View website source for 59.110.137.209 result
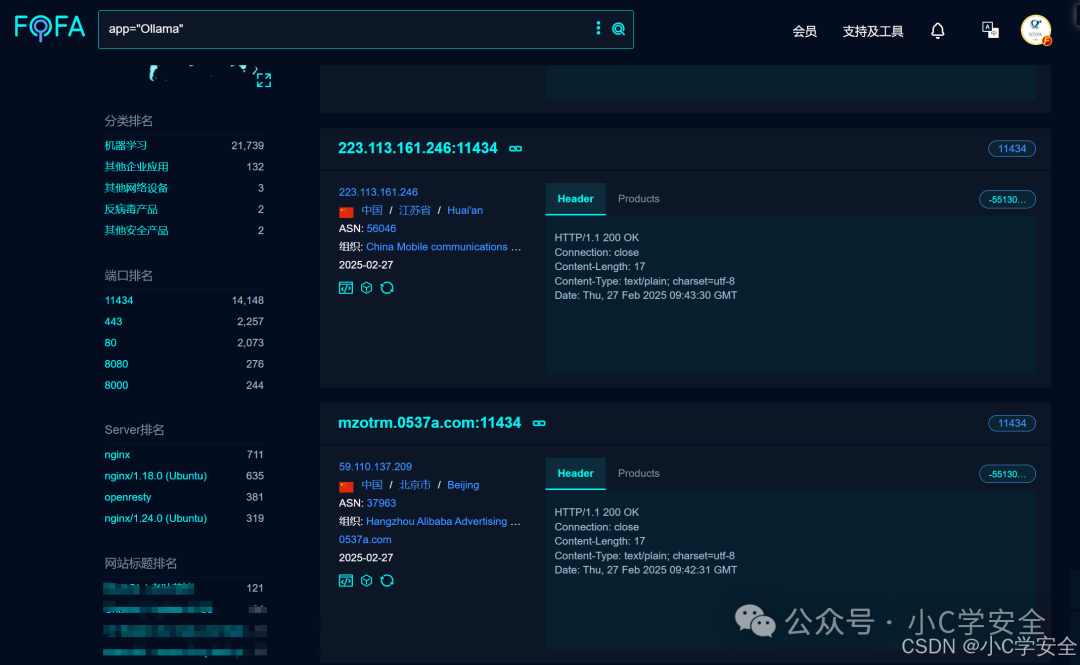Screen dimensions: 1080x665 [x=346, y=581]
